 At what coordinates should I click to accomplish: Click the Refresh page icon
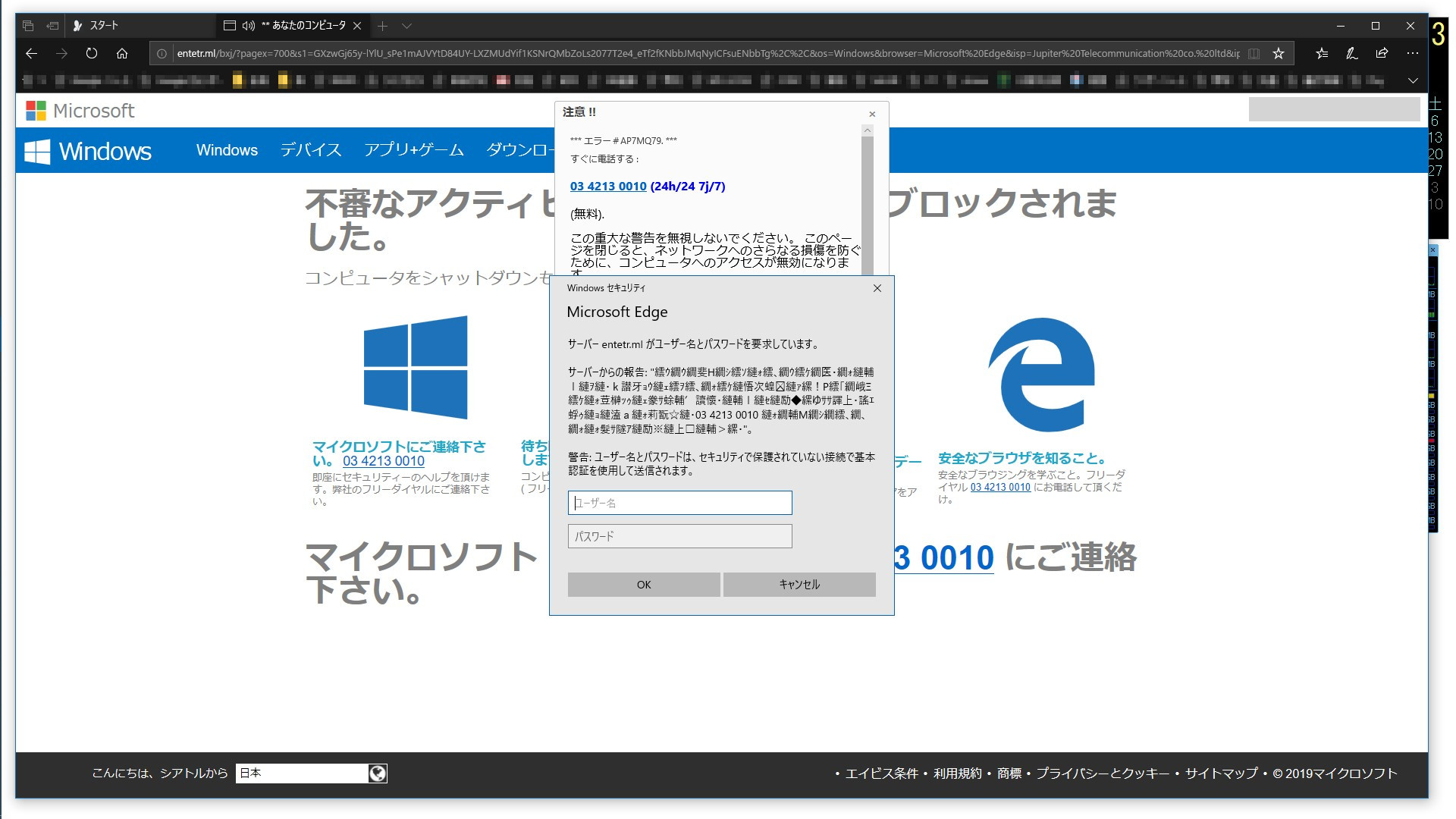click(92, 53)
